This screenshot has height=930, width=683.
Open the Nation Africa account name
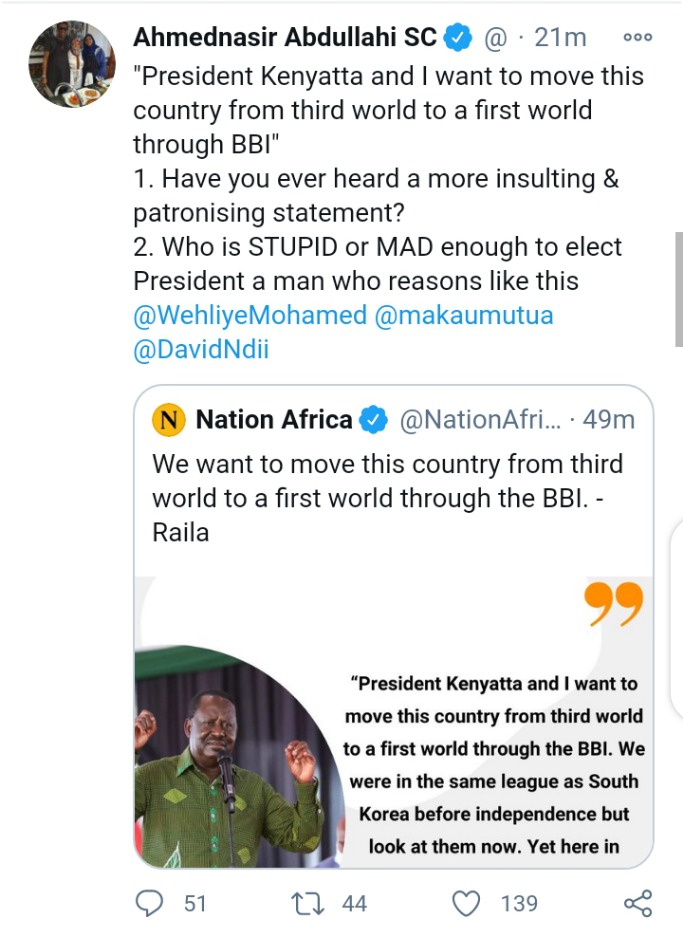274,419
